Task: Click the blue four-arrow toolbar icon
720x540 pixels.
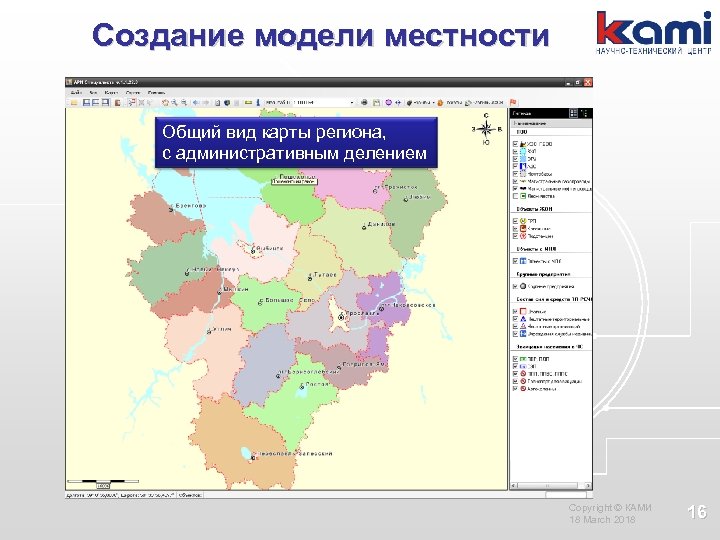Action: pos(398,102)
